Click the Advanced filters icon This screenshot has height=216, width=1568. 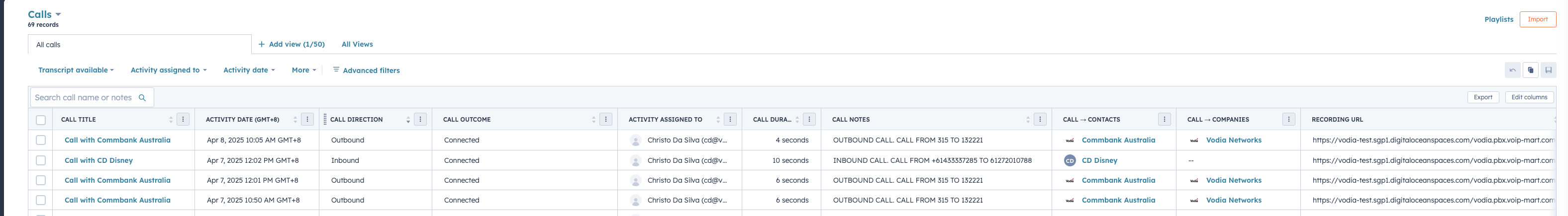336,70
